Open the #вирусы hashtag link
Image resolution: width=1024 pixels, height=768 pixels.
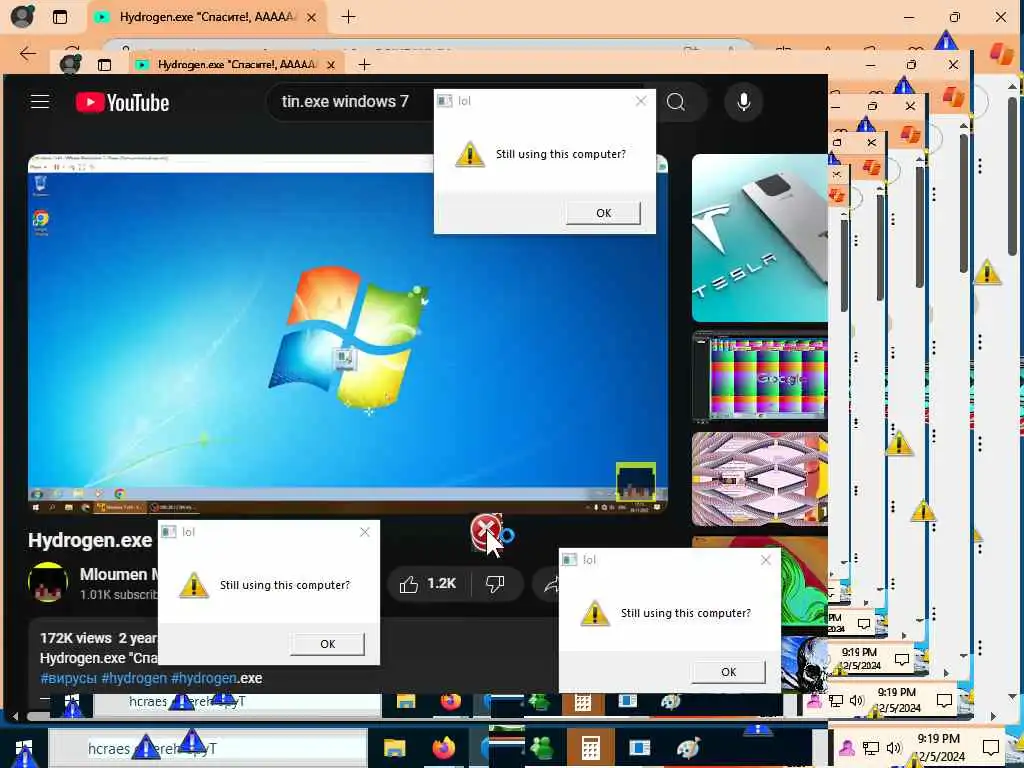[69, 679]
